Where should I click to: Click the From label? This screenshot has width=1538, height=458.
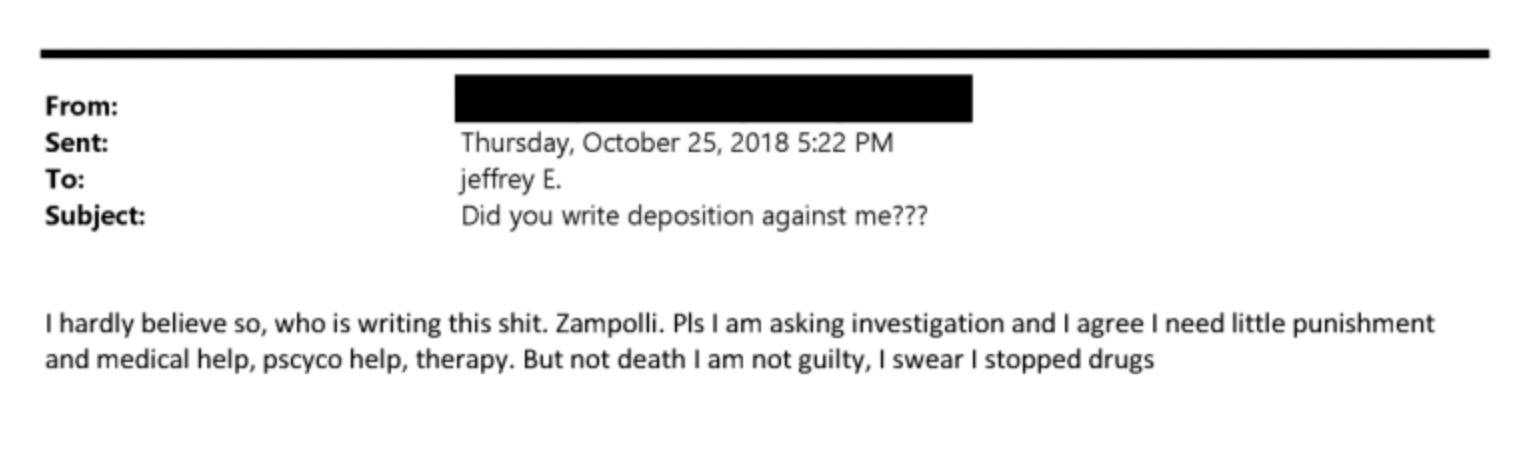[x=81, y=106]
